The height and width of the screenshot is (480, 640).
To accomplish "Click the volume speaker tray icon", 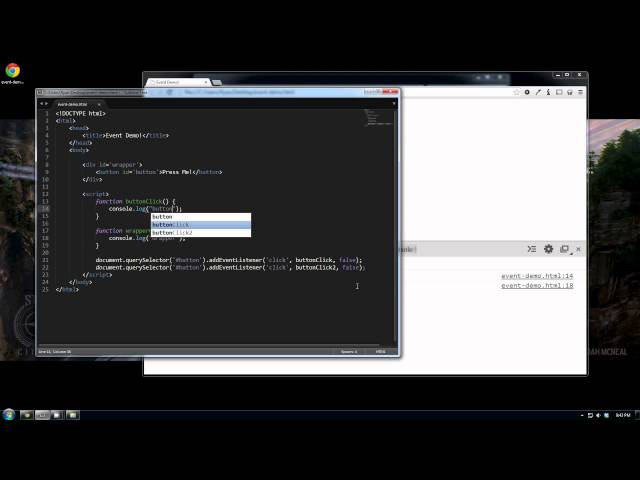I will coord(598,416).
